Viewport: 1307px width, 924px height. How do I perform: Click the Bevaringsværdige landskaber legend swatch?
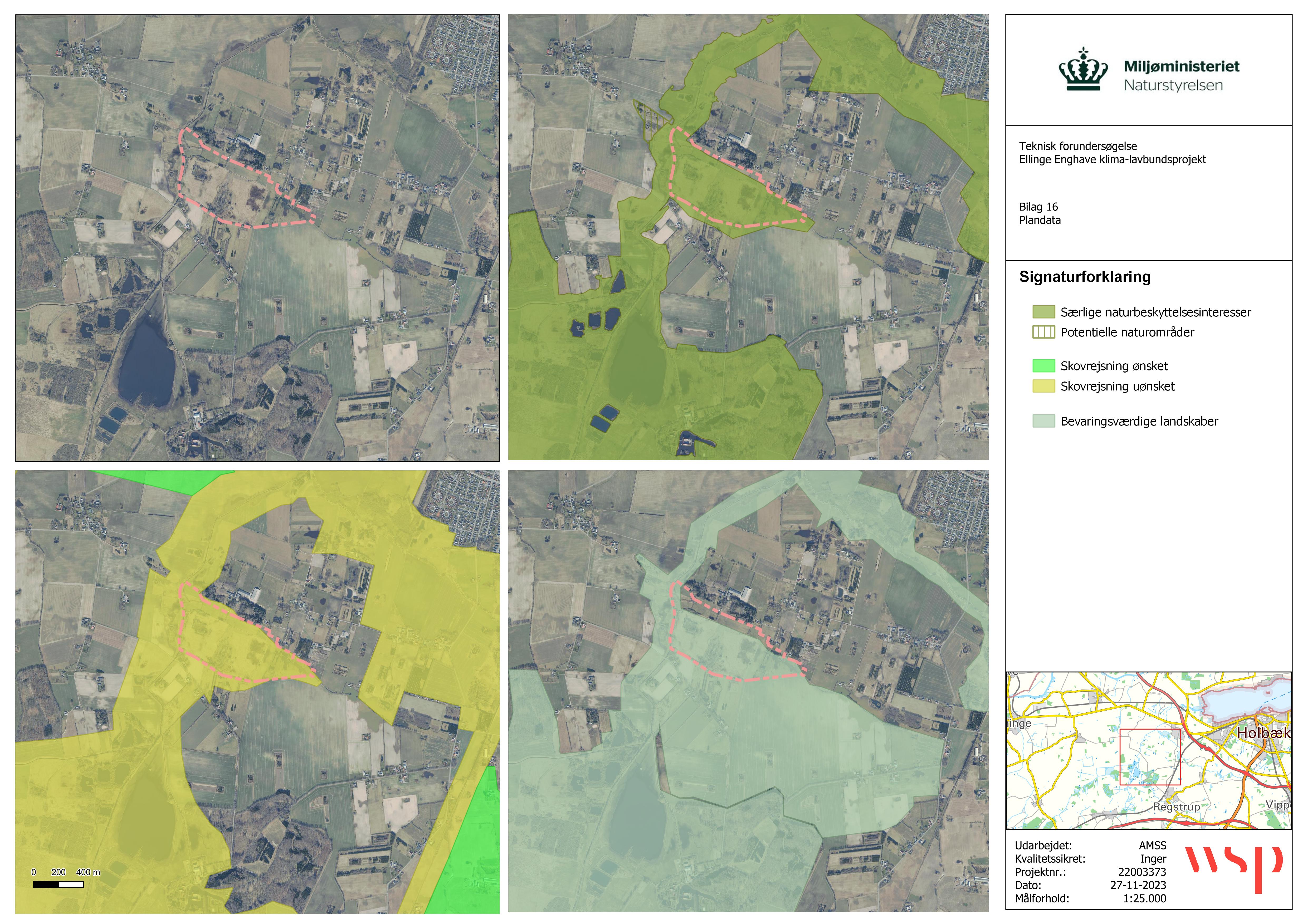tap(1043, 421)
